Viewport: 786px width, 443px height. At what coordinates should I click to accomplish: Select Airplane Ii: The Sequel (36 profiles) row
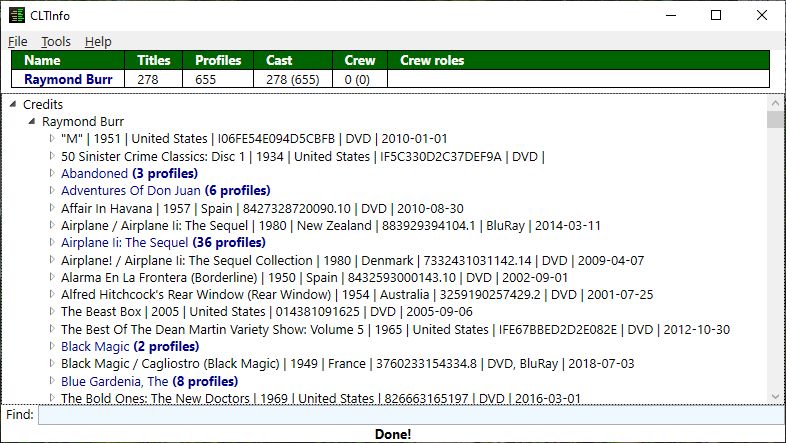pyautogui.click(x=163, y=242)
